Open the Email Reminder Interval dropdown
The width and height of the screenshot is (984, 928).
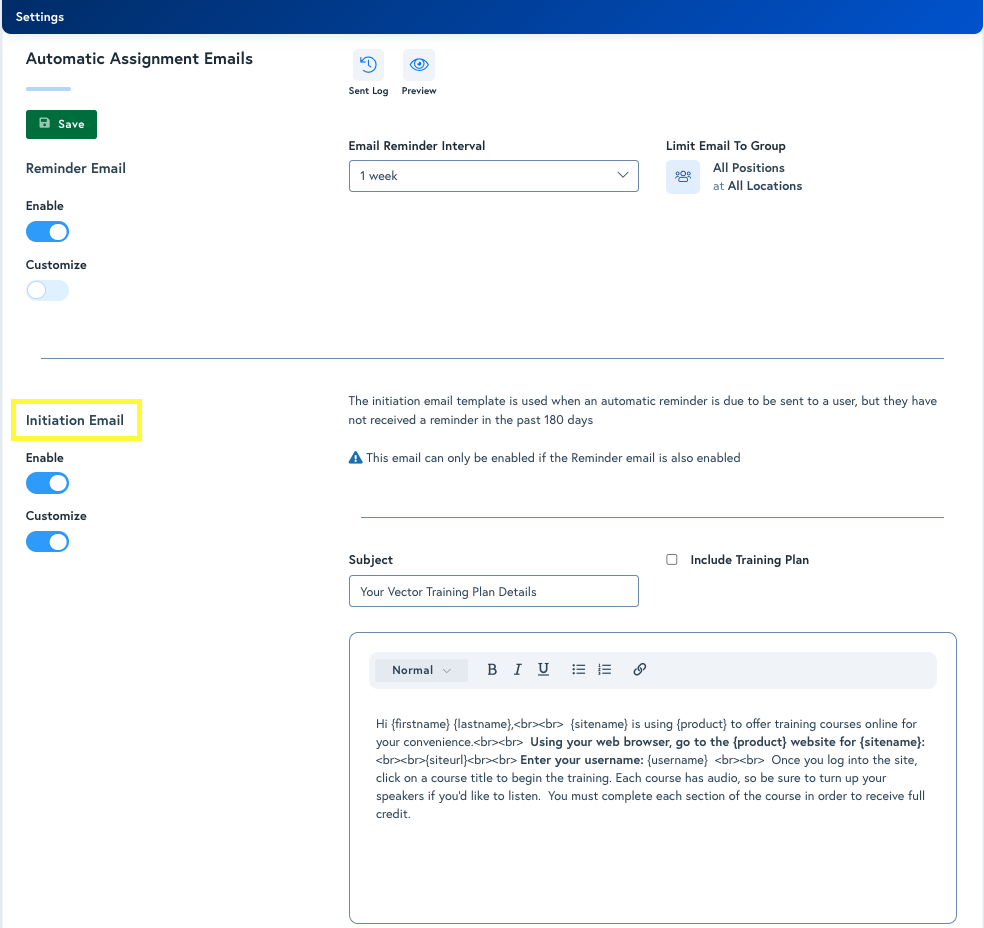point(493,175)
